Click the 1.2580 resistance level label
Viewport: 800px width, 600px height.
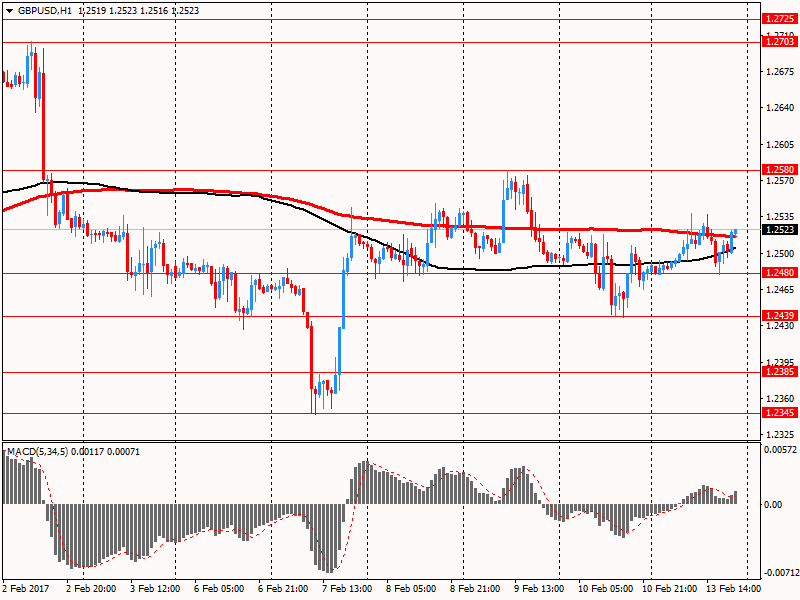coord(778,170)
